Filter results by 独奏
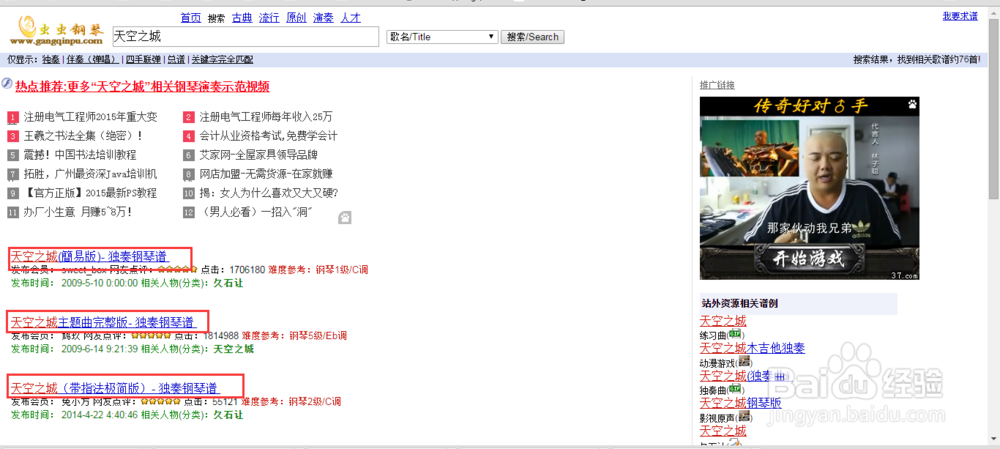This screenshot has height=449, width=1000. click(x=51, y=60)
